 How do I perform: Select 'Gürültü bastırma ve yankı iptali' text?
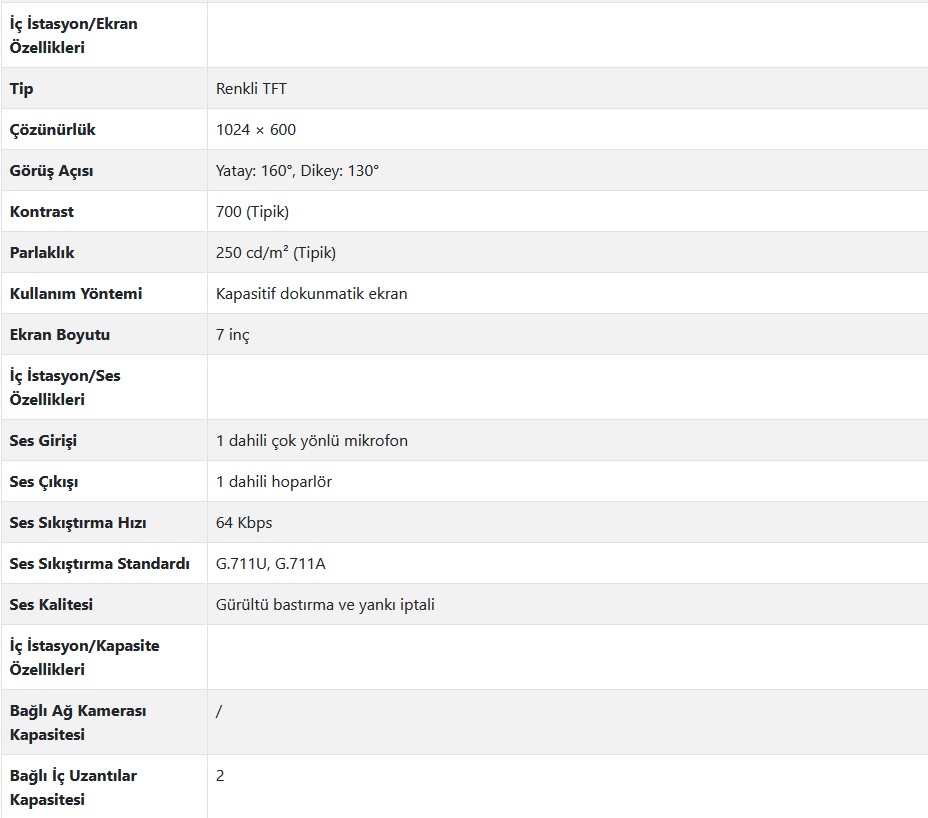coord(325,604)
